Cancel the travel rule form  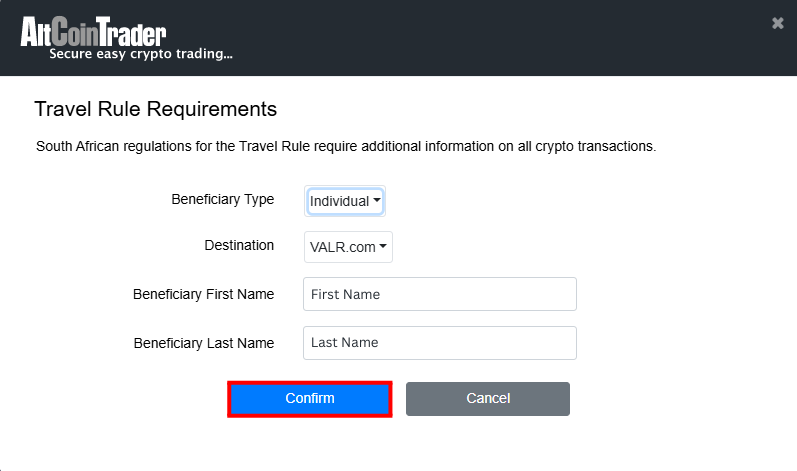click(487, 399)
